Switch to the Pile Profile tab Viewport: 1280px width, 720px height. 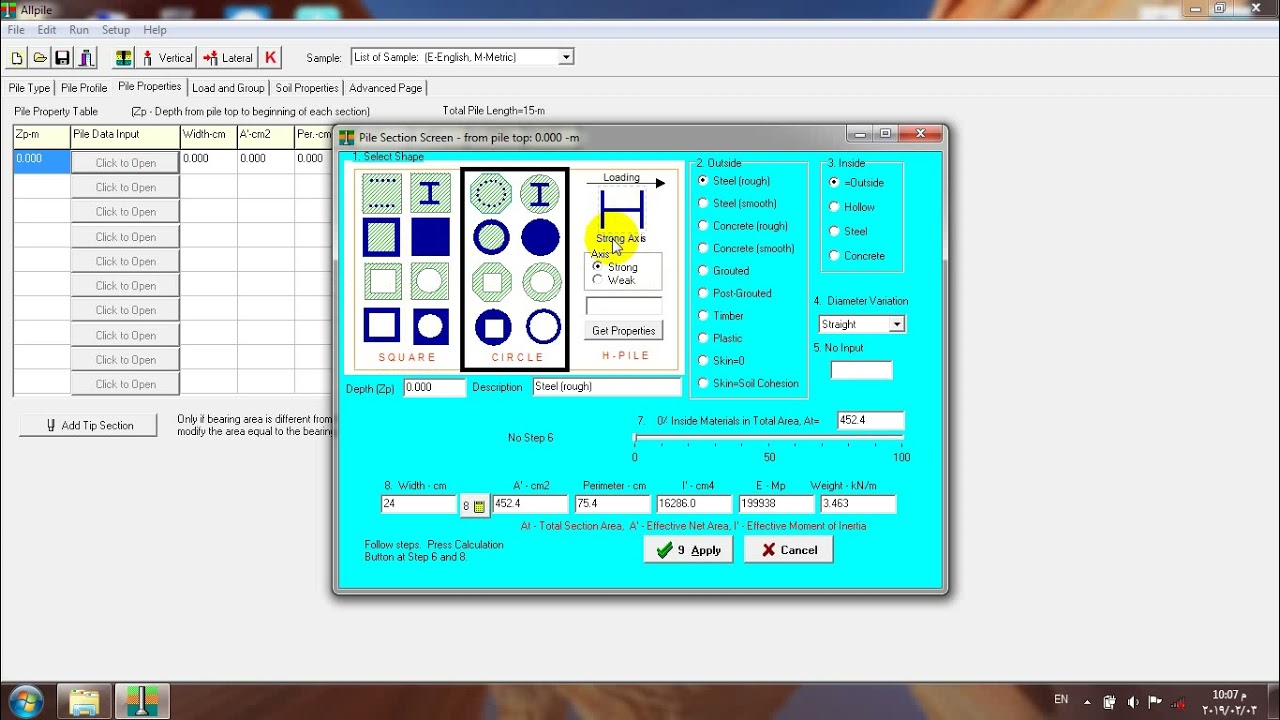[x=84, y=88]
